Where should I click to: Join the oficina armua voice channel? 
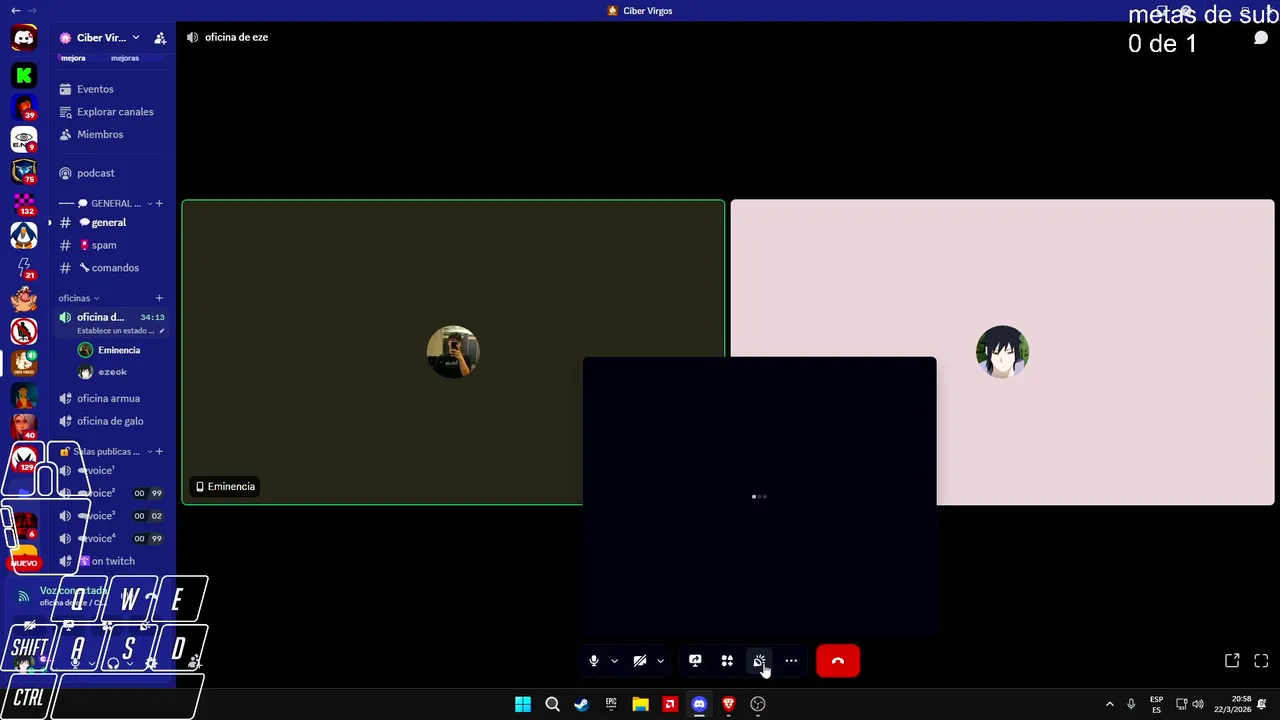click(110, 398)
